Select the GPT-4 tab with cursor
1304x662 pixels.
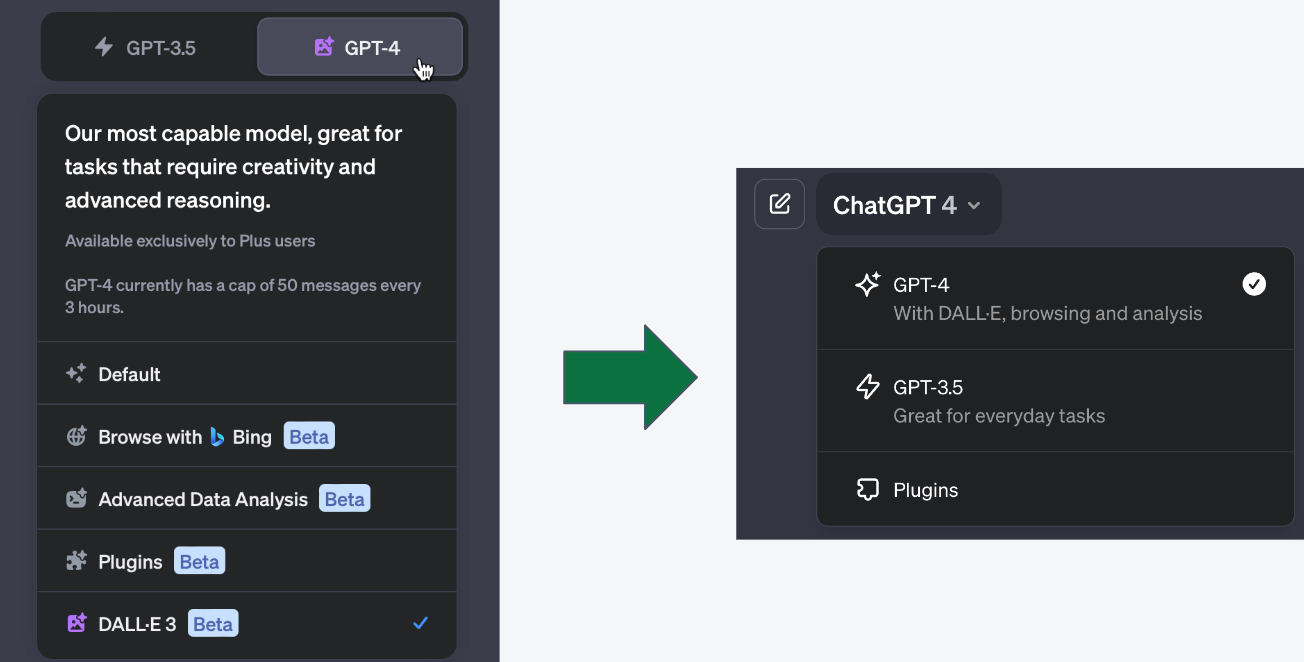coord(360,47)
